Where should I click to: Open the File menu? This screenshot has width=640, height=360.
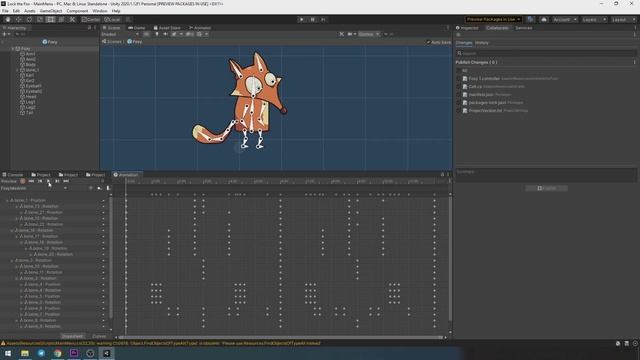[x=5, y=11]
